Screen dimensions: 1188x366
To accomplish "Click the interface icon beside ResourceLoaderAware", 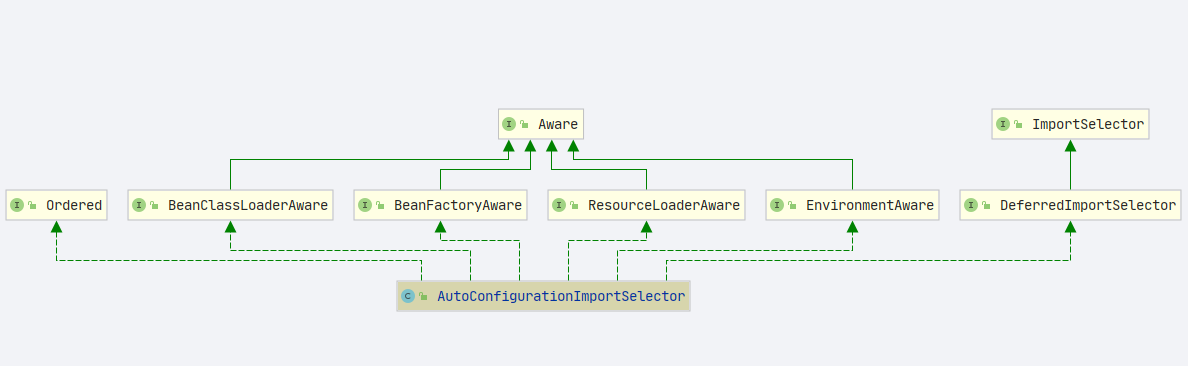I will click(x=559, y=205).
